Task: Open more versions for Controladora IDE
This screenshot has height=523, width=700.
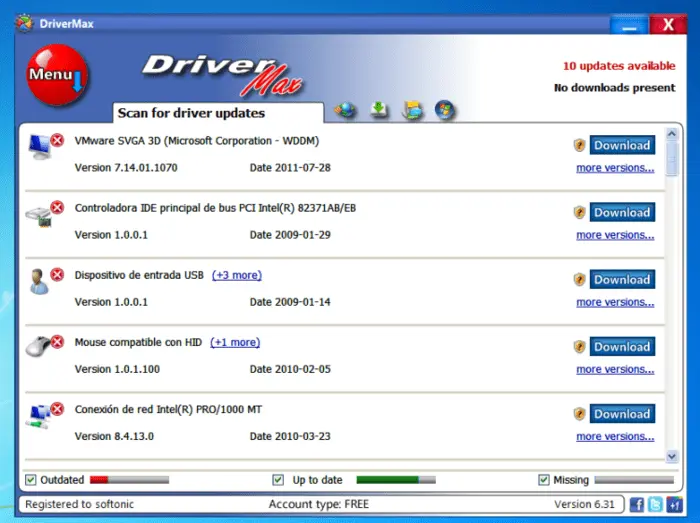Action: pyautogui.click(x=615, y=235)
